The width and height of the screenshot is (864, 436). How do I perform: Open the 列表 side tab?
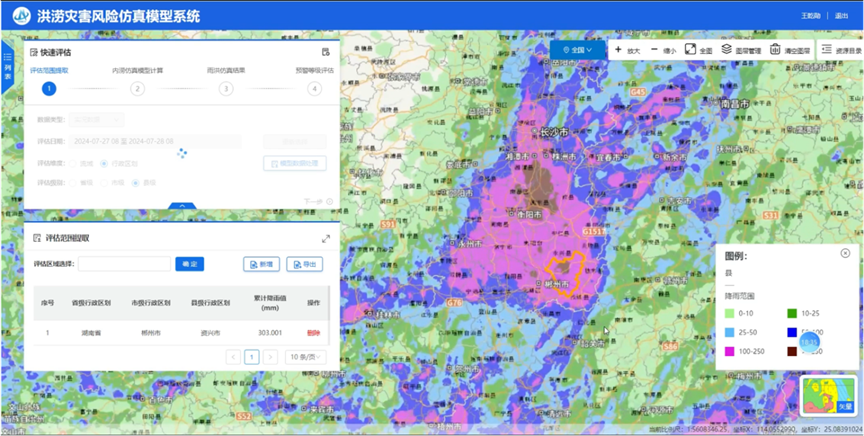coord(8,67)
